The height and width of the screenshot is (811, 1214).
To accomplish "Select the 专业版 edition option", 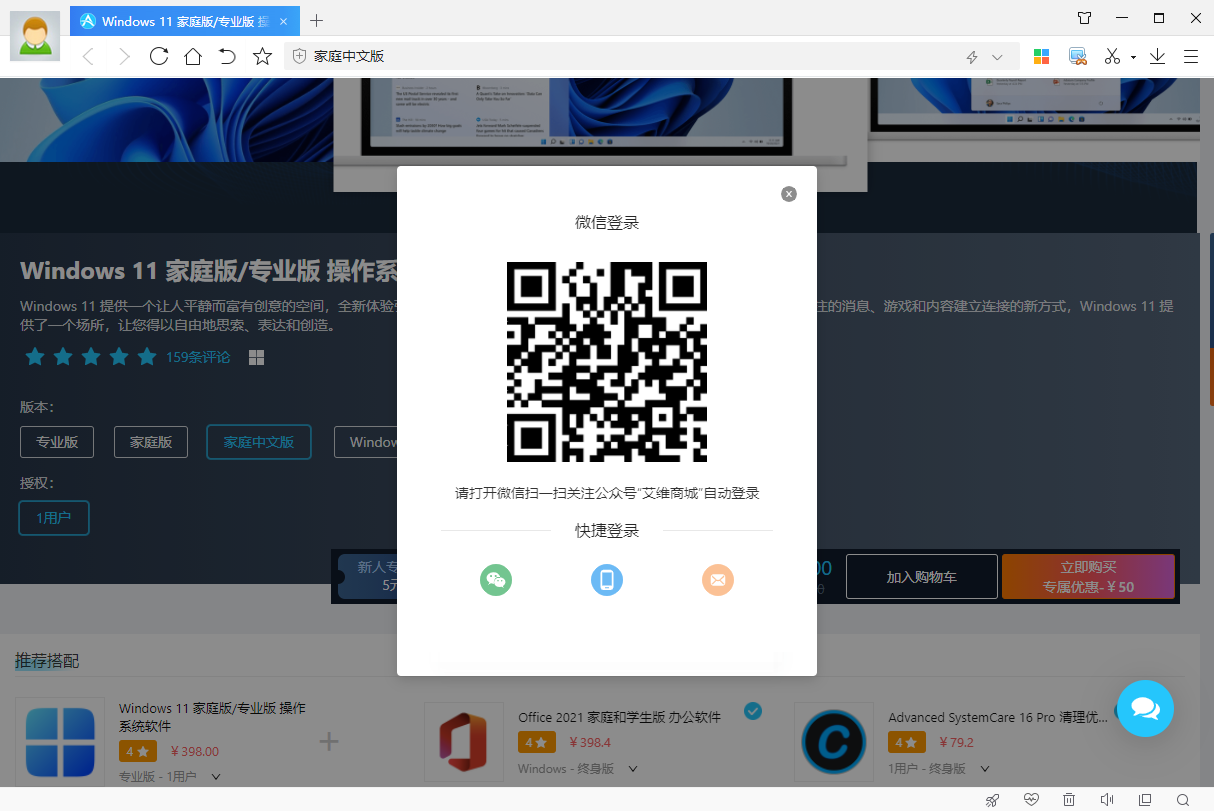I will [57, 442].
